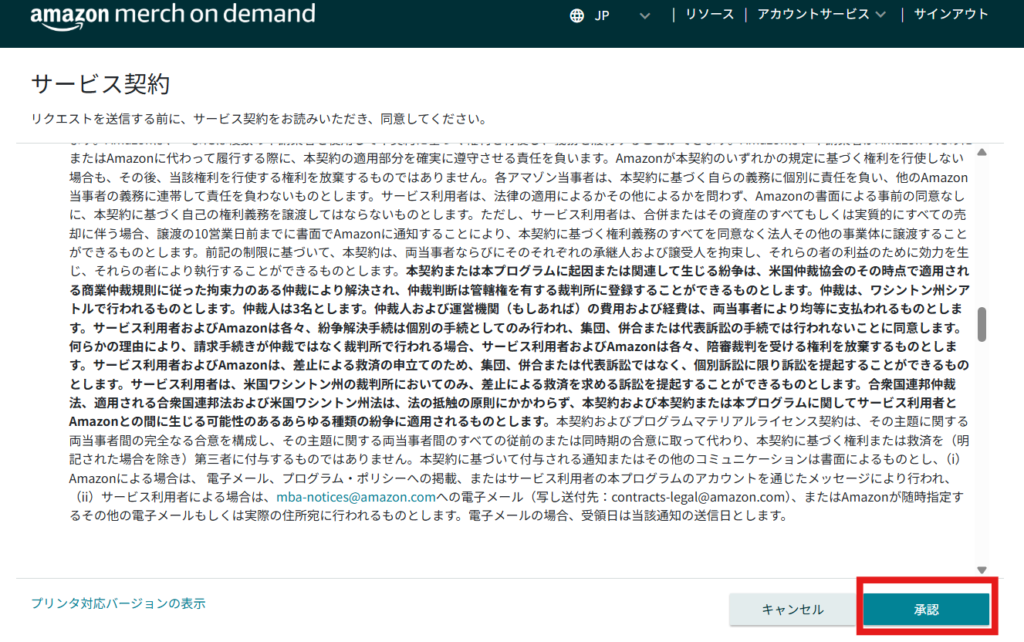Click the JP language label
The image size is (1024, 642).
pos(601,16)
